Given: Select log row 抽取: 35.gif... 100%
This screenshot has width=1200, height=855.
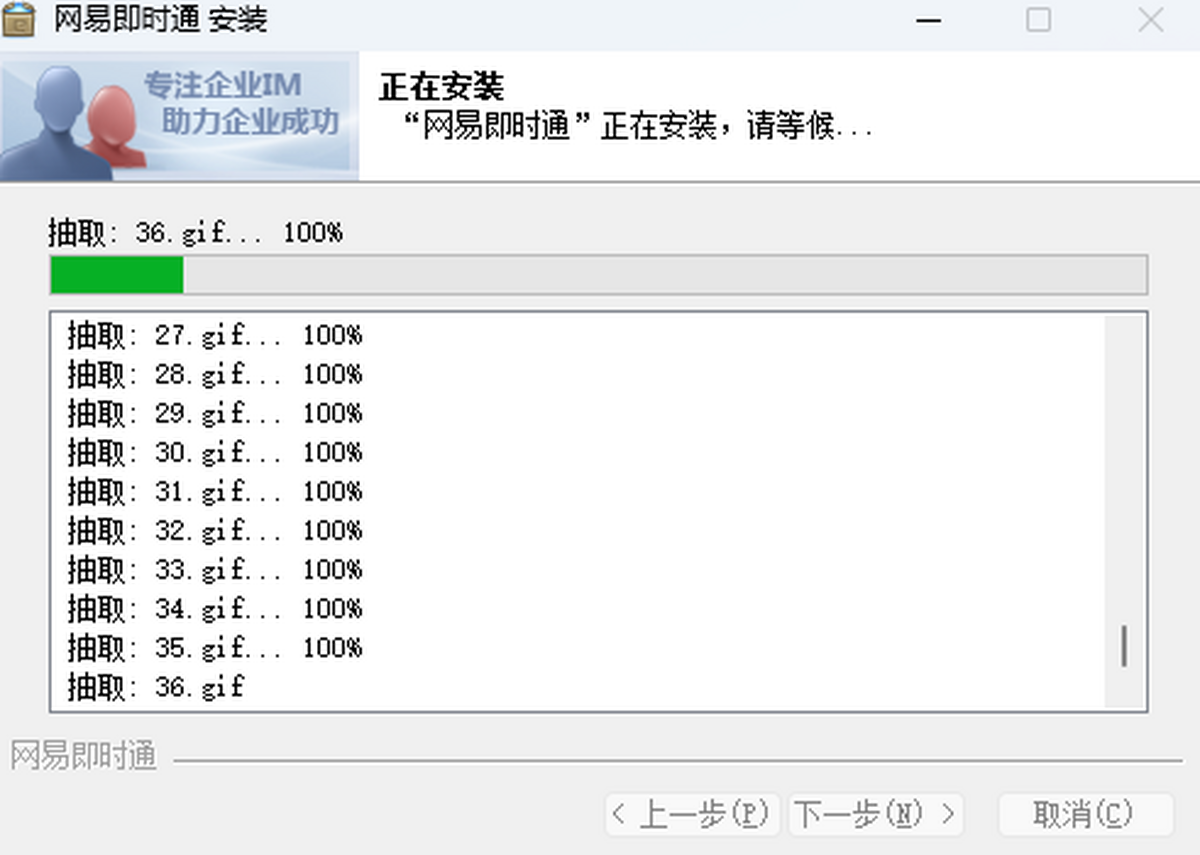Looking at the screenshot, I should click(215, 647).
